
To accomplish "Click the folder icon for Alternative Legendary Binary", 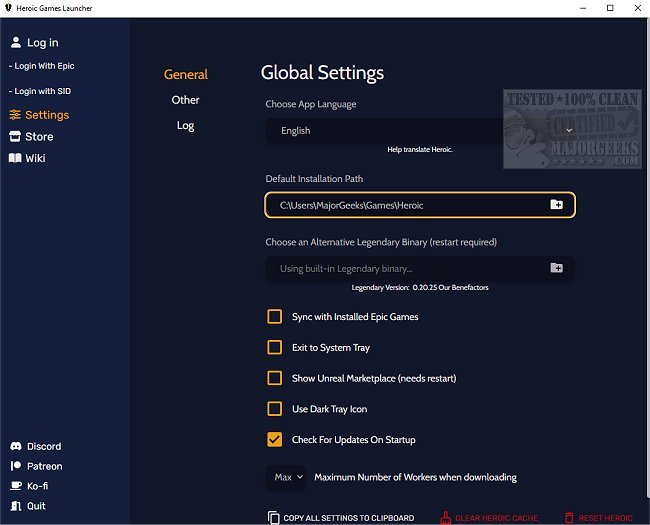I will pyautogui.click(x=556, y=268).
